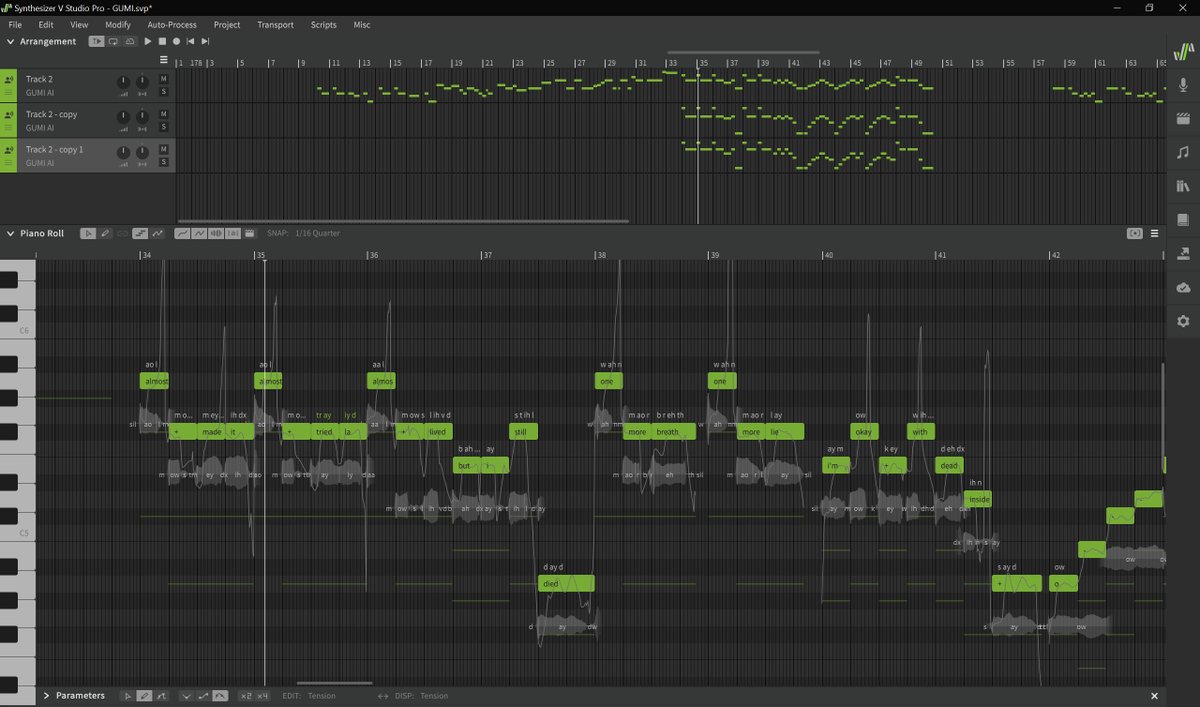
Task: Open the Scripts menu
Action: pyautogui.click(x=324, y=24)
